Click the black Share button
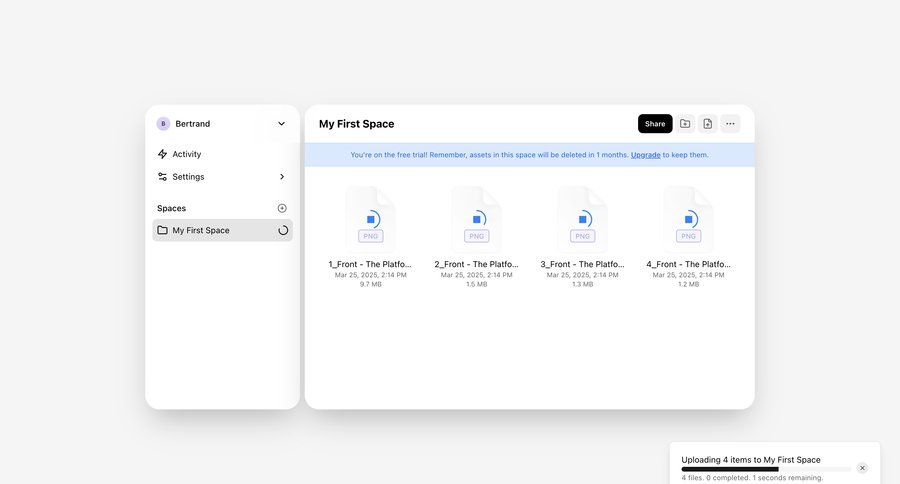Screen dimensions: 900x484 [x=655, y=124]
